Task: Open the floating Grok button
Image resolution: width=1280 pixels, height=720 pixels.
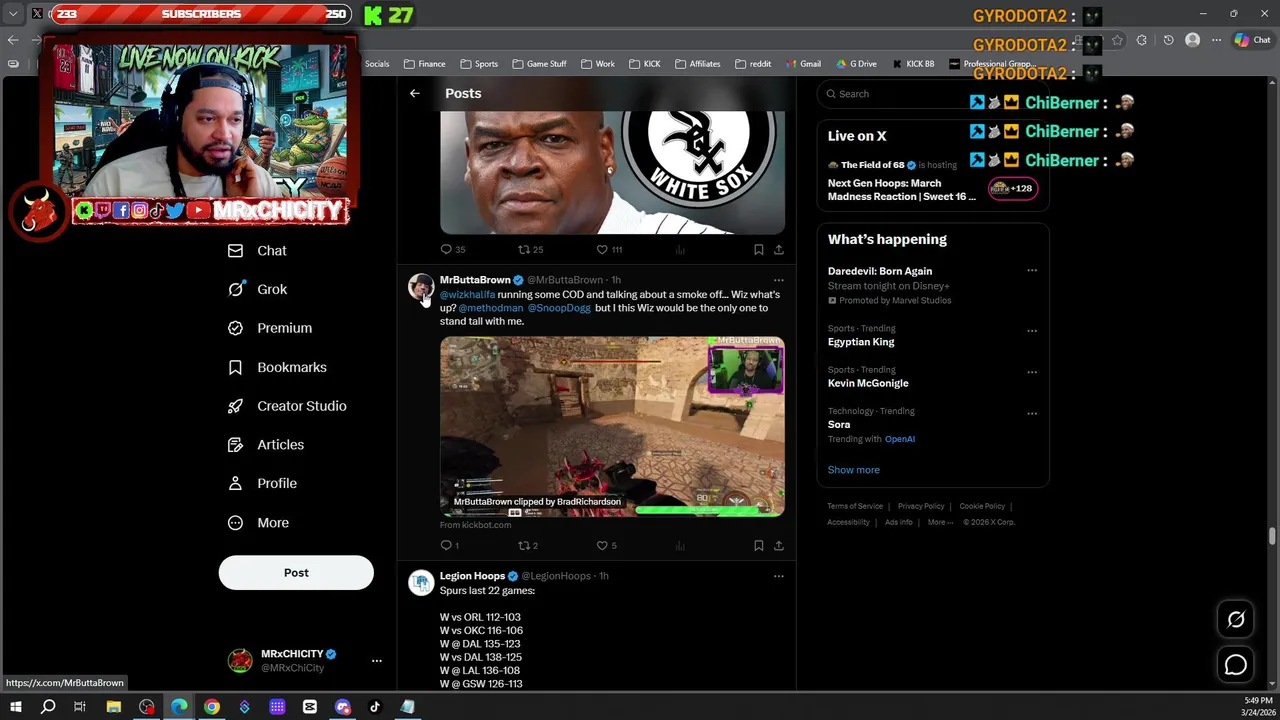Action: [1236, 620]
